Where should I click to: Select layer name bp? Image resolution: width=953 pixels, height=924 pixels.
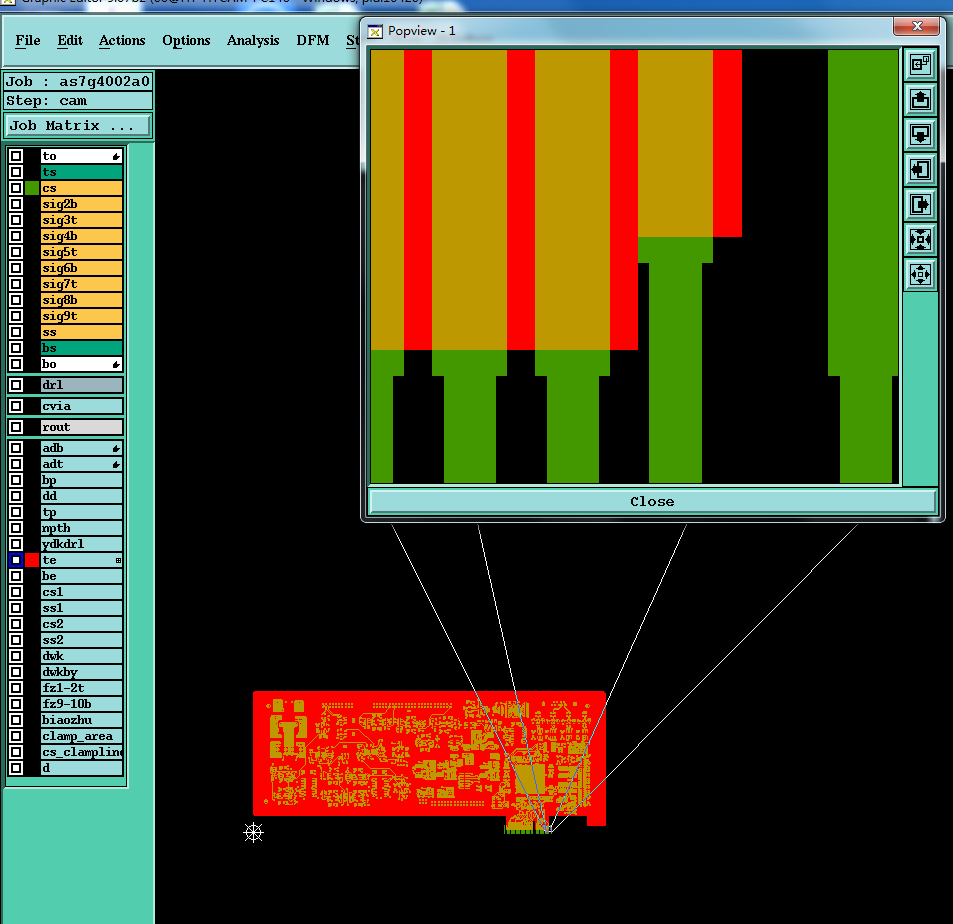pos(81,480)
